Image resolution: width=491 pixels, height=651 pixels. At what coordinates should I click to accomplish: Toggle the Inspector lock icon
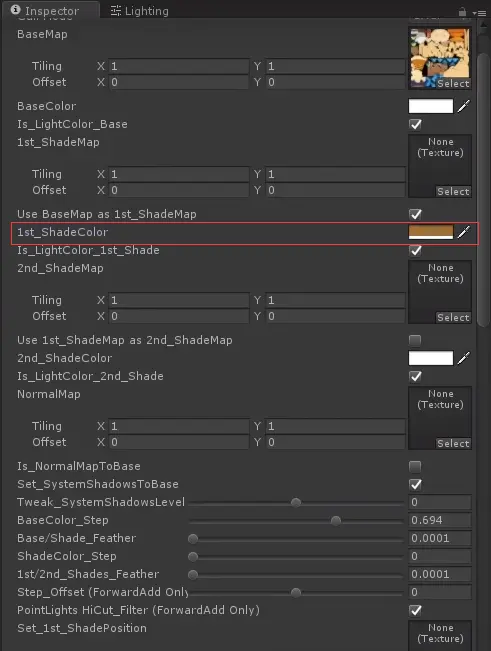click(462, 12)
